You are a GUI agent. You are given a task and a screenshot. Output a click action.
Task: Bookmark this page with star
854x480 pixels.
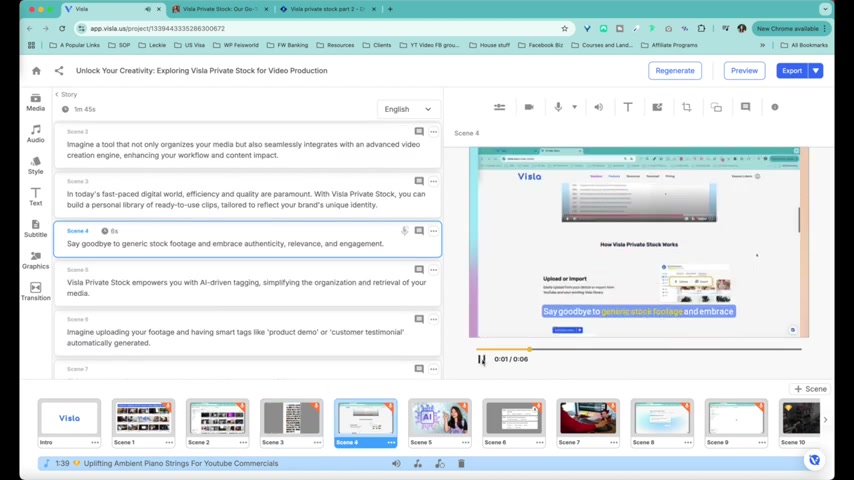click(564, 28)
